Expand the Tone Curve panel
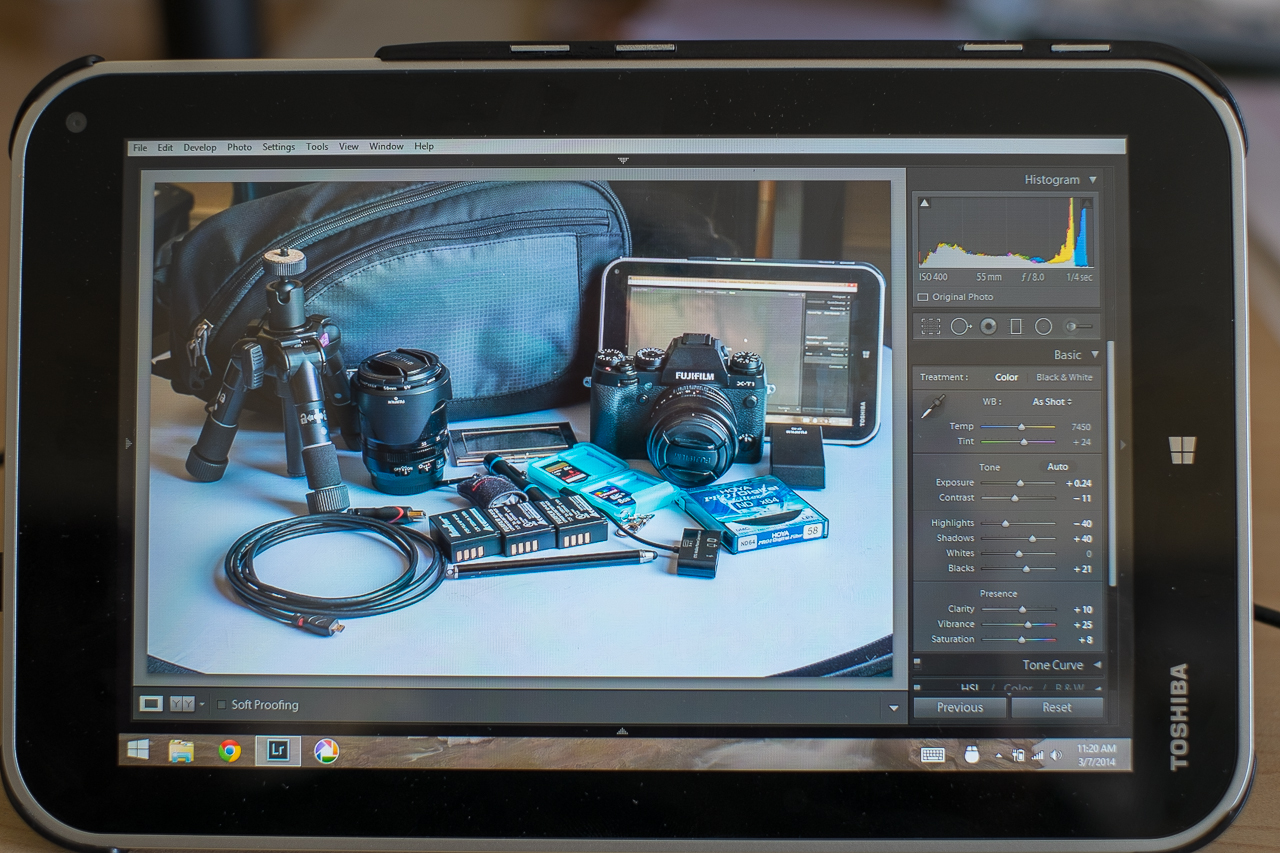This screenshot has width=1280, height=853. click(x=1097, y=665)
